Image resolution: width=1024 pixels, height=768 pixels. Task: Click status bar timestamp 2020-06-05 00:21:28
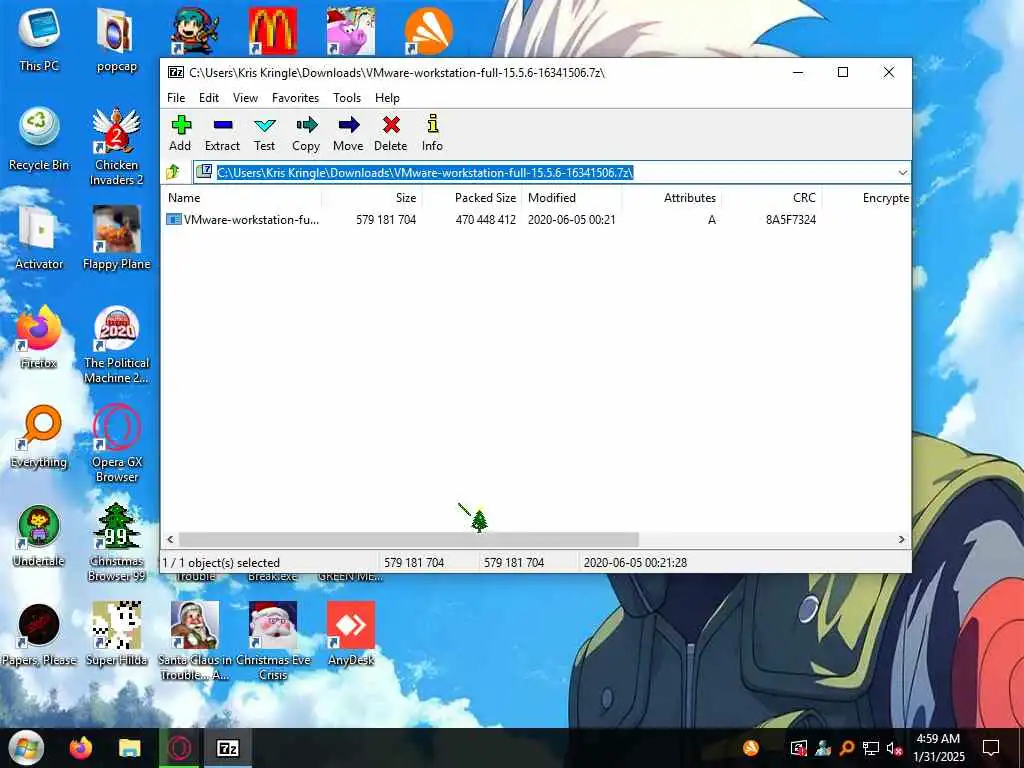pyautogui.click(x=635, y=562)
